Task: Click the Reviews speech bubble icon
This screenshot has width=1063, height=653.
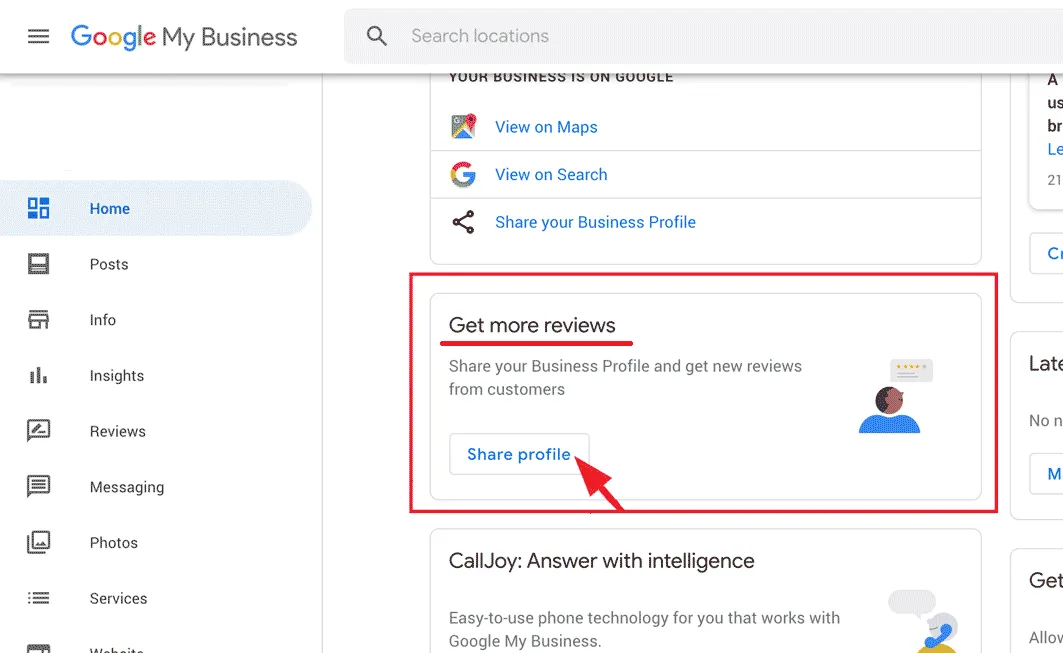Action: click(x=38, y=431)
